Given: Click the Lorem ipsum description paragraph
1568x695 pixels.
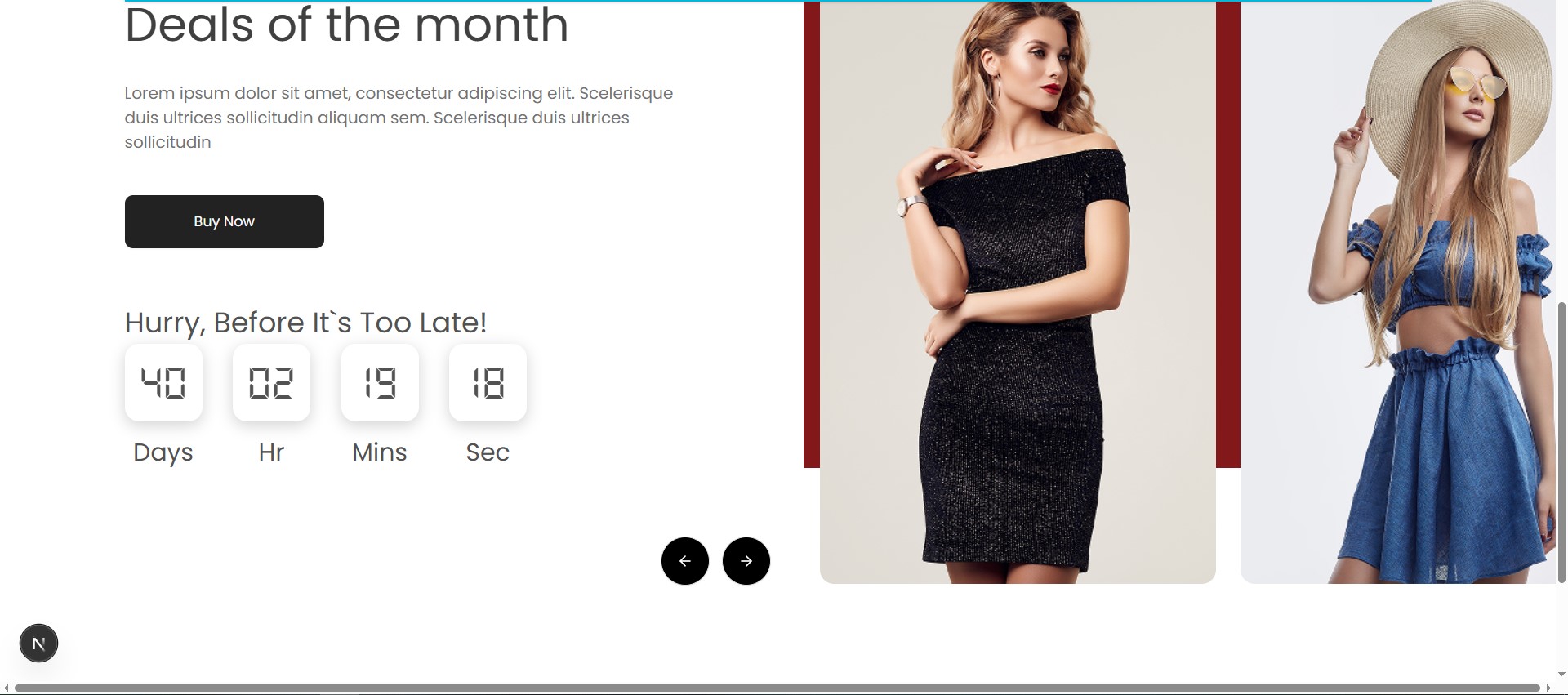Looking at the screenshot, I should (399, 118).
